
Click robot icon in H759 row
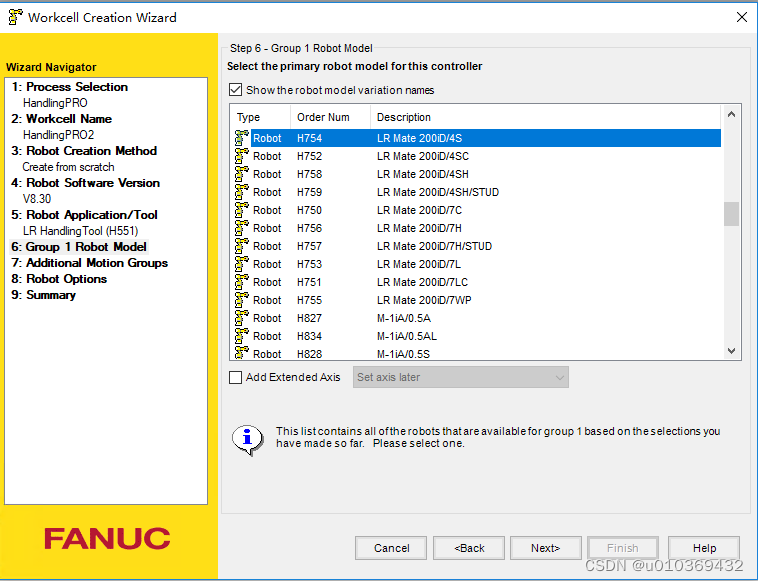(242, 192)
